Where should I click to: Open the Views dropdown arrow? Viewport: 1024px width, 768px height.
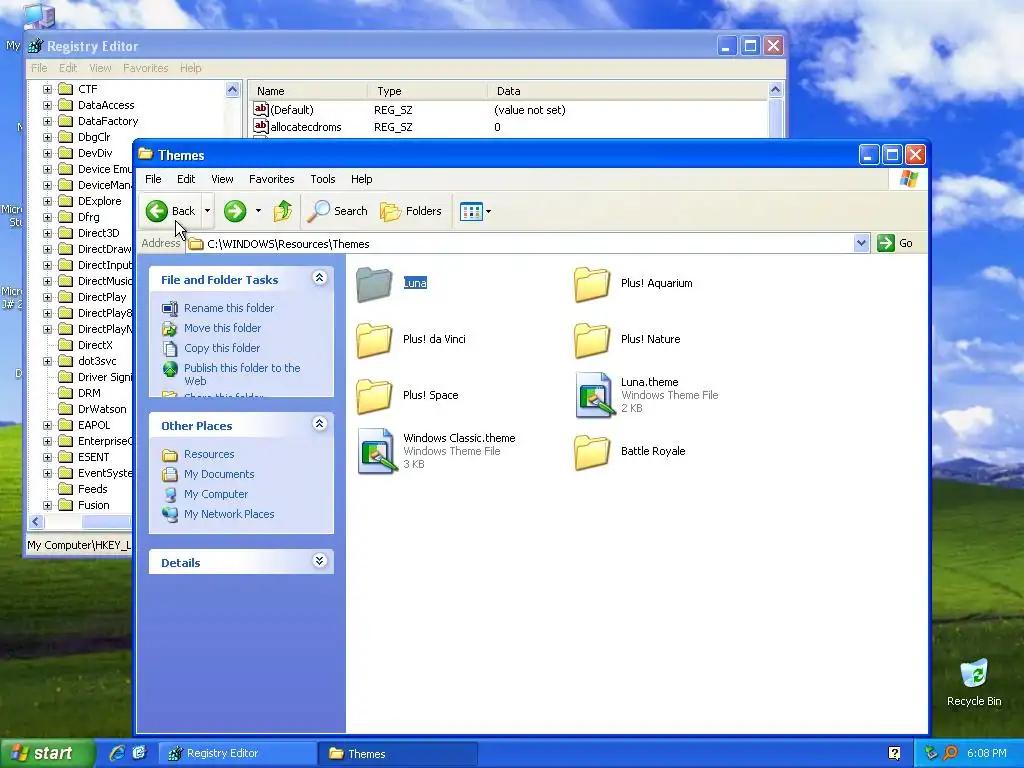[x=488, y=211]
